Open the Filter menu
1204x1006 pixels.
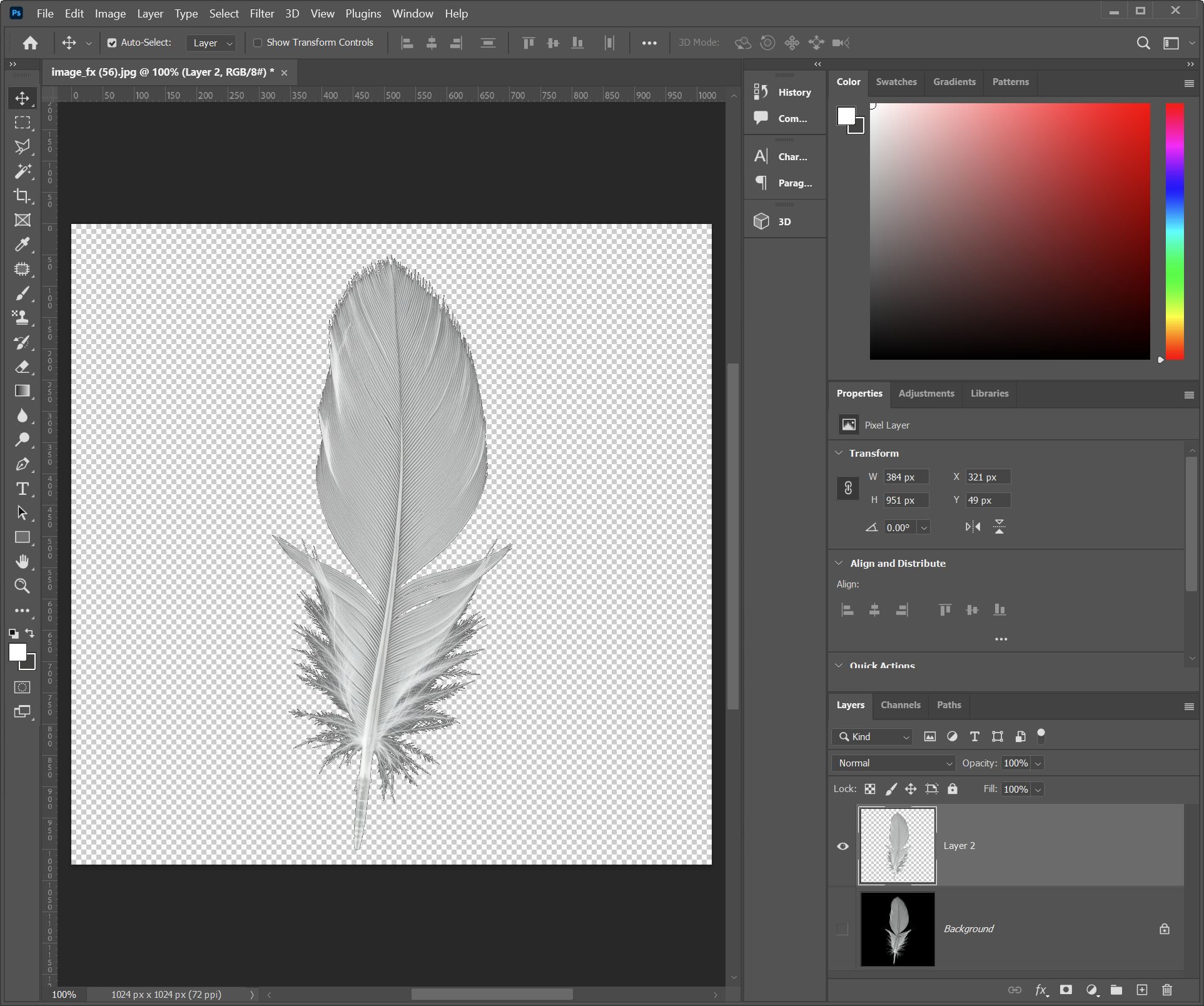point(261,13)
